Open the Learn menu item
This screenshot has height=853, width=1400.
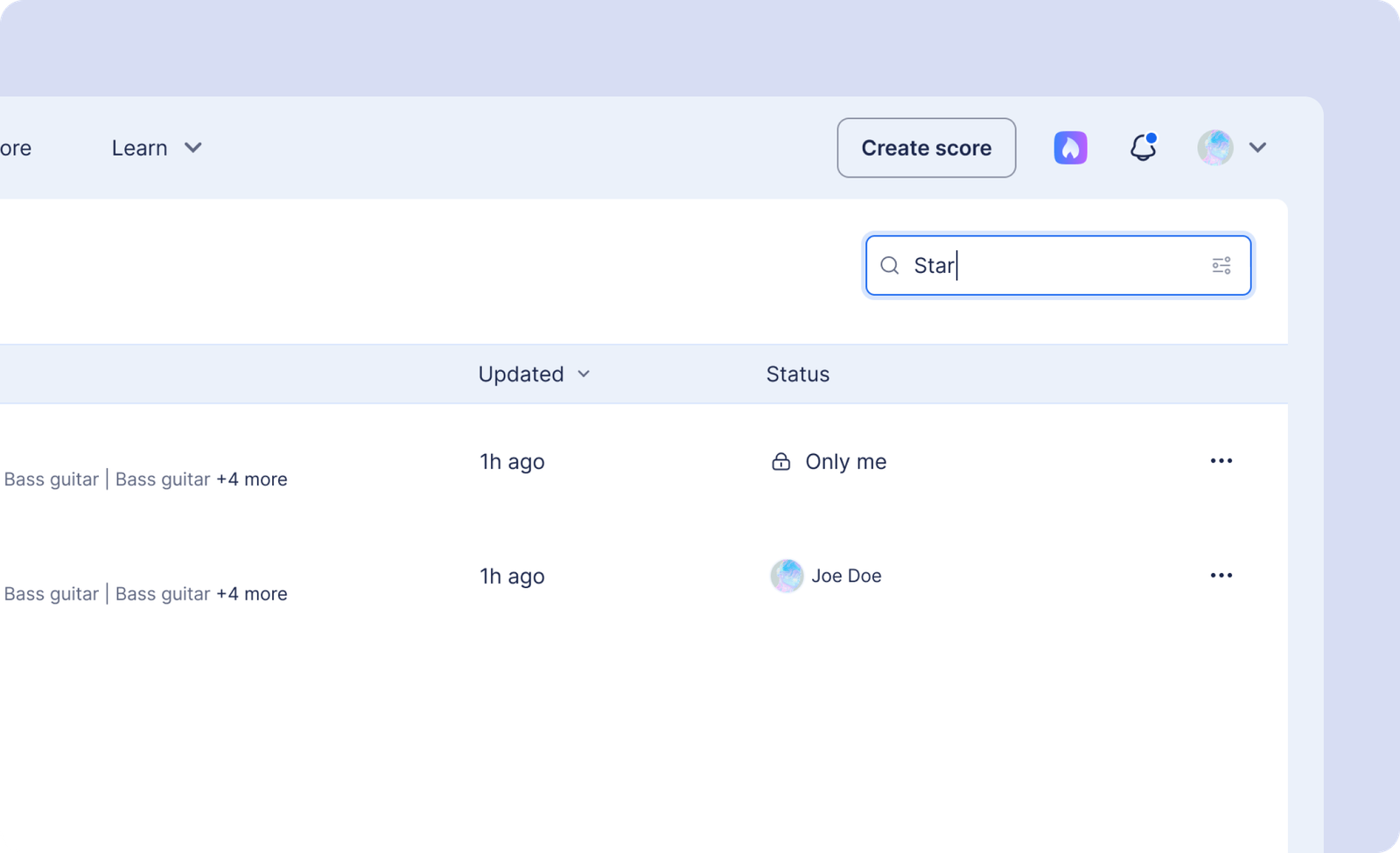[140, 147]
